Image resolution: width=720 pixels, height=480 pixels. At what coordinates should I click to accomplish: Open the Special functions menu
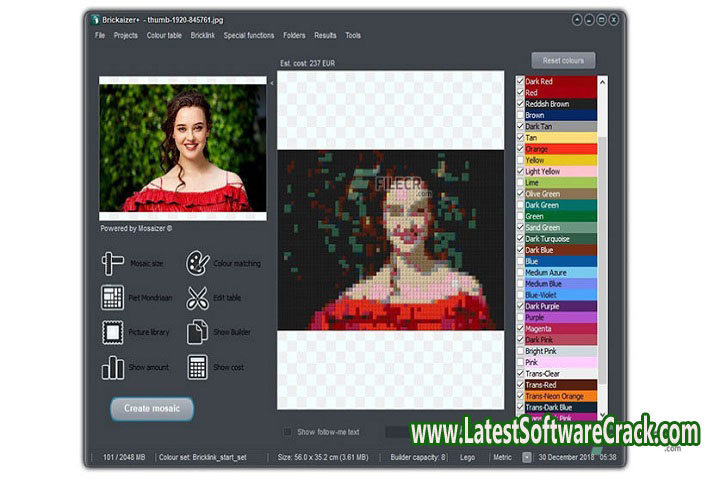tap(248, 35)
